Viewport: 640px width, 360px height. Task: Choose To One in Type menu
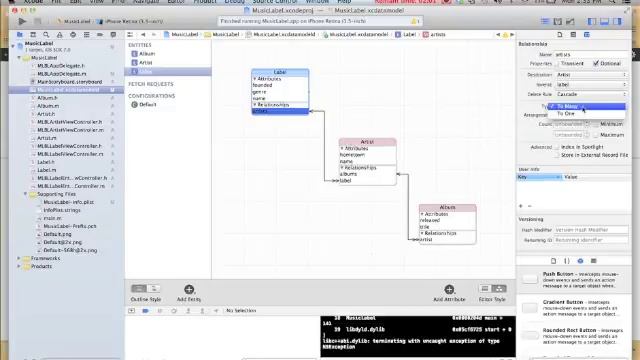coord(587,114)
